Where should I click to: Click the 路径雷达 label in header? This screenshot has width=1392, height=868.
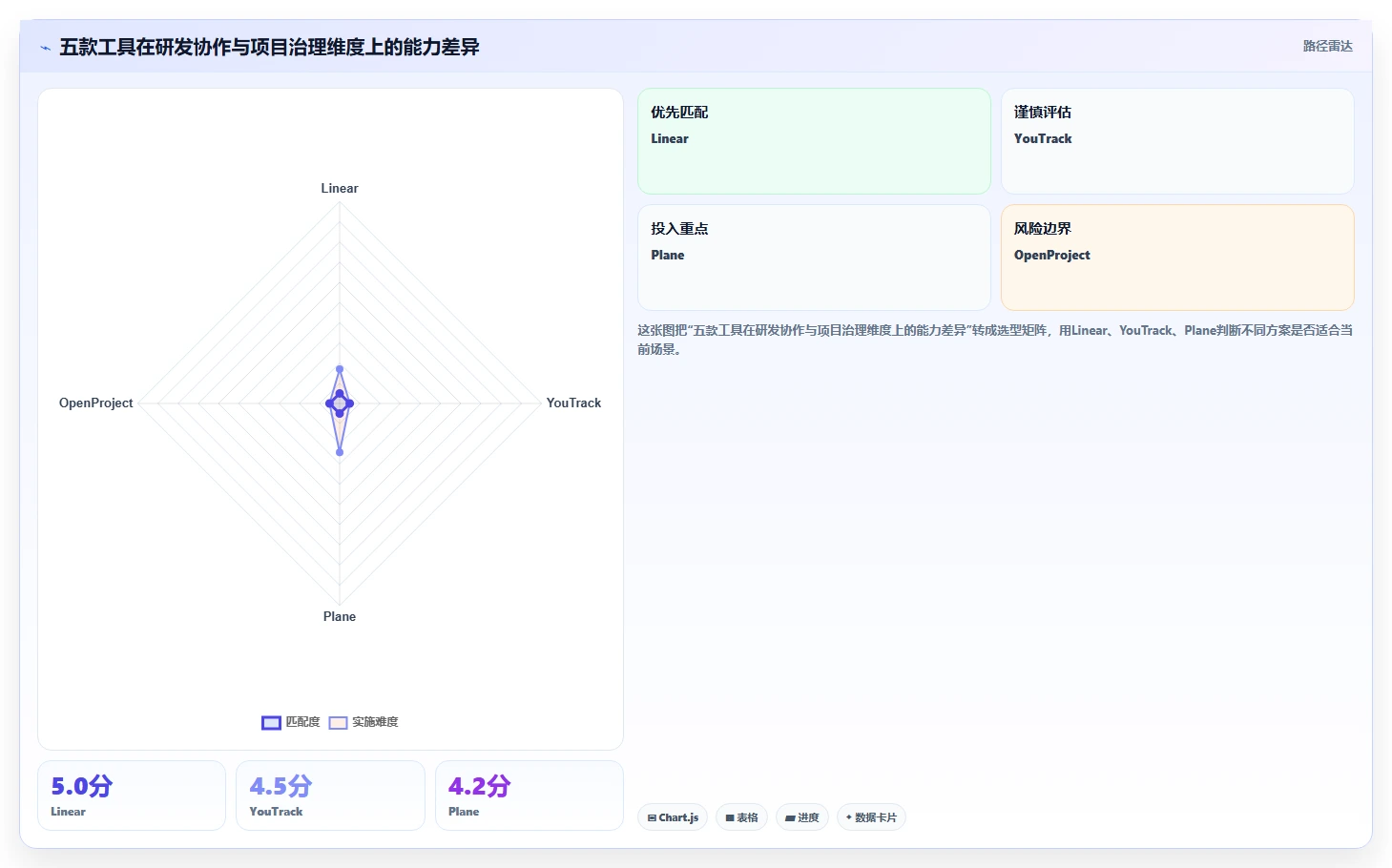point(1328,46)
